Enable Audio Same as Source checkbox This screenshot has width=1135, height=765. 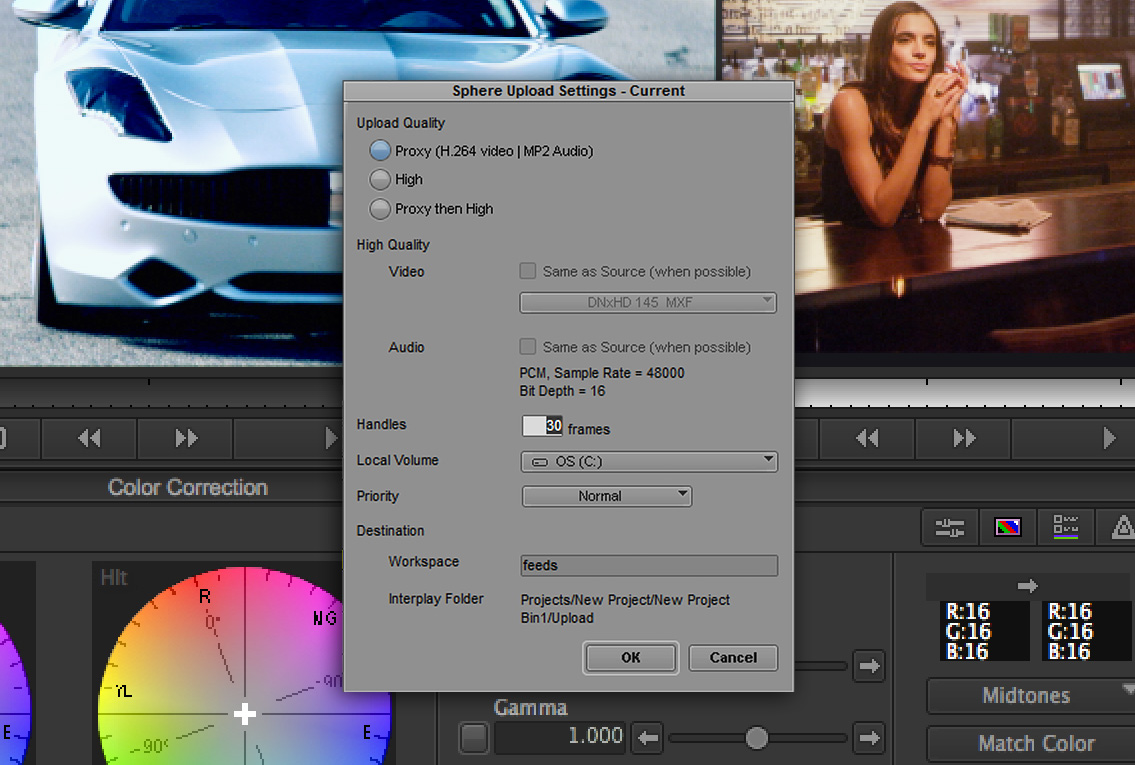pyautogui.click(x=528, y=347)
